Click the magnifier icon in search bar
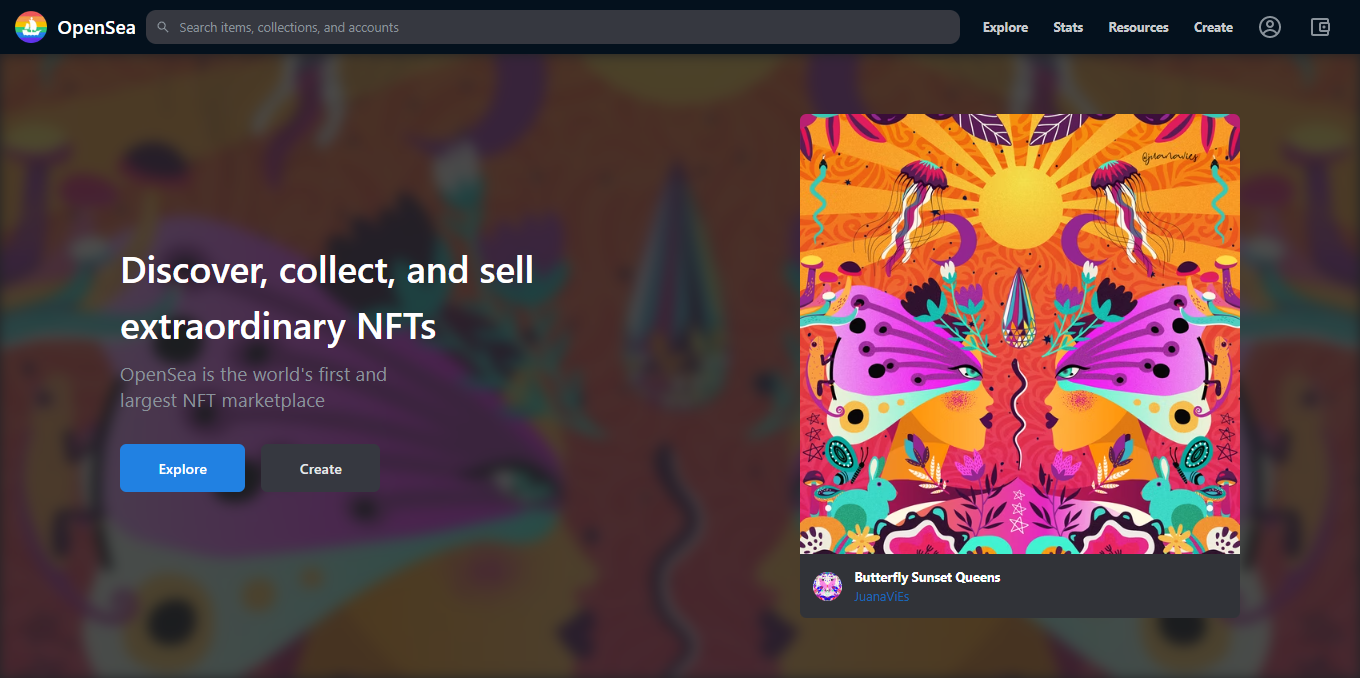 163,27
